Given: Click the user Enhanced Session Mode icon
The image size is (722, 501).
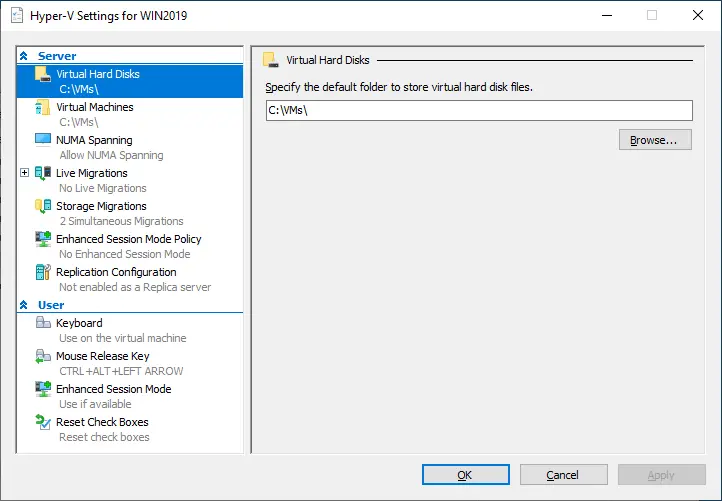Looking at the screenshot, I should click(x=43, y=389).
